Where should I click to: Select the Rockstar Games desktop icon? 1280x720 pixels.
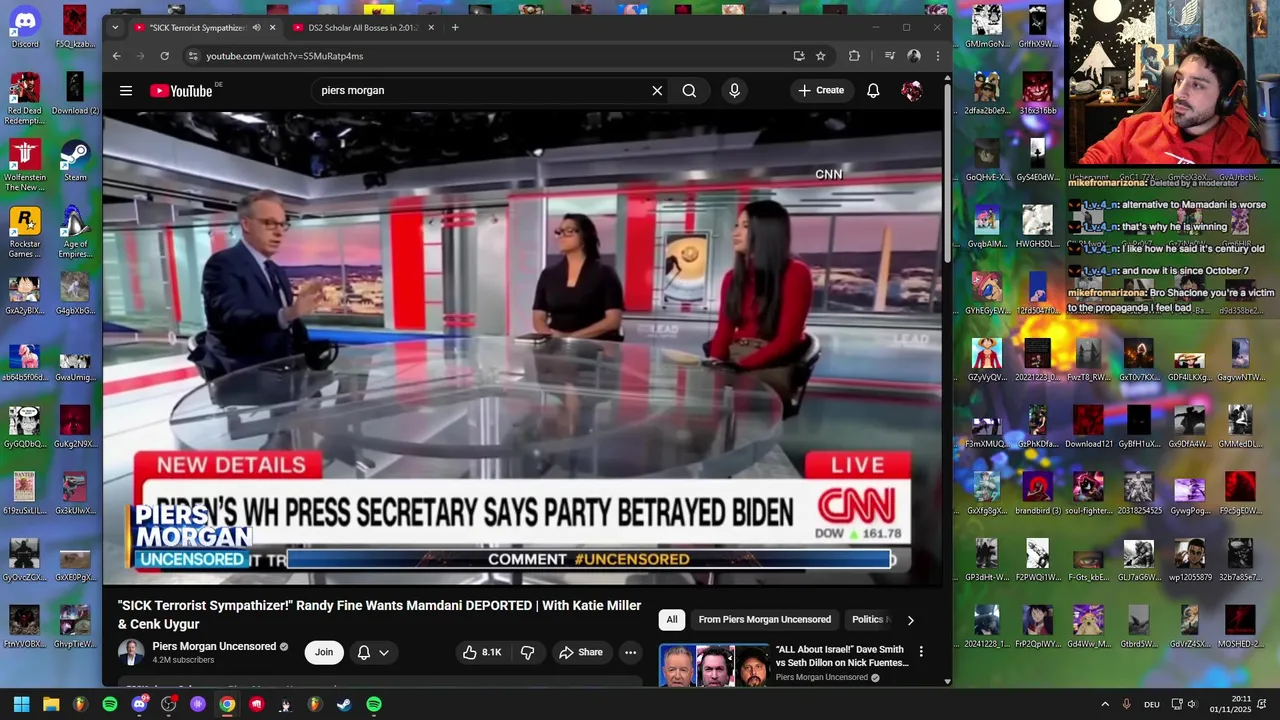click(25, 232)
